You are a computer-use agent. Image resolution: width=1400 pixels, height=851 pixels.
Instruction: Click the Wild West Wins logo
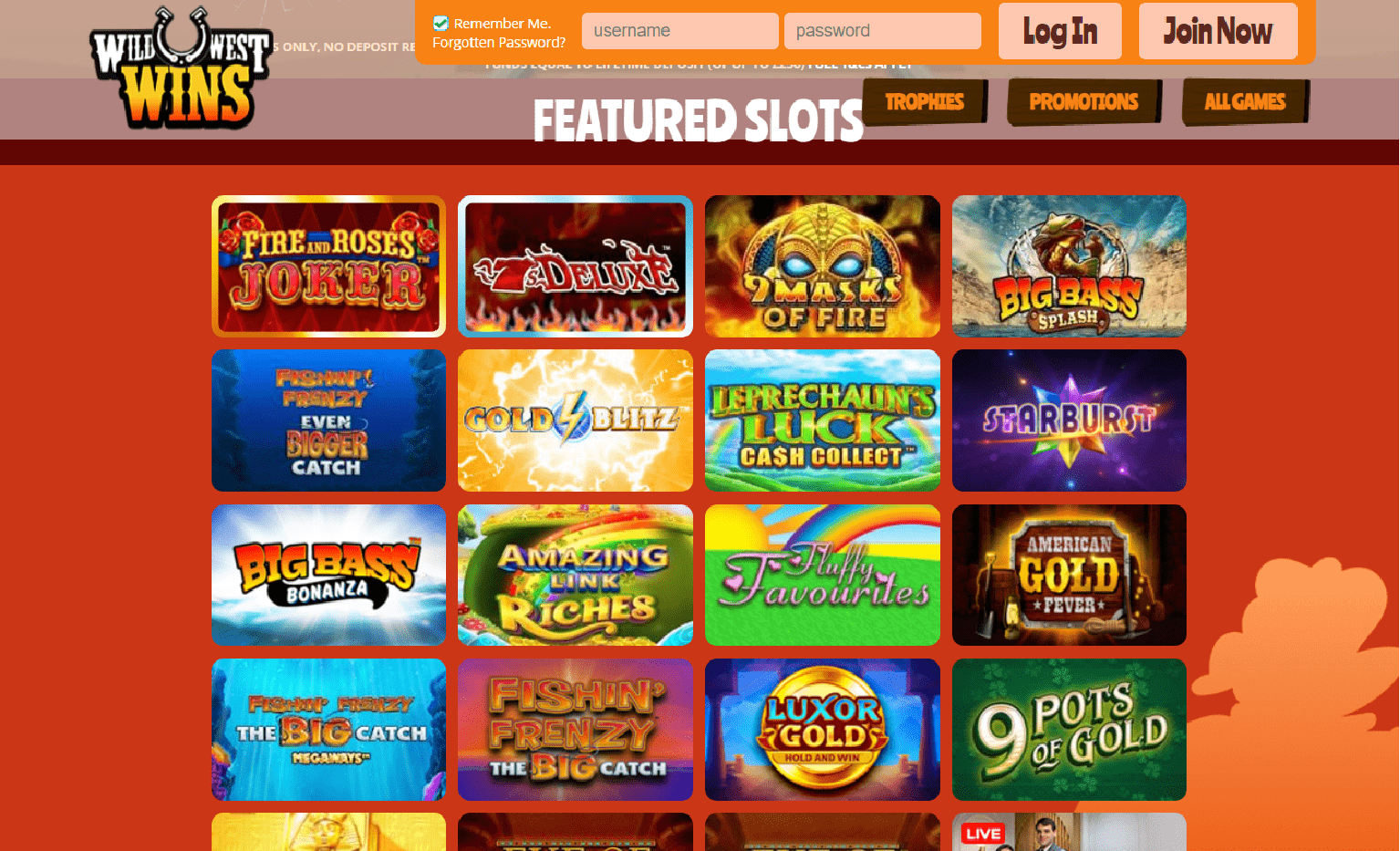(181, 68)
